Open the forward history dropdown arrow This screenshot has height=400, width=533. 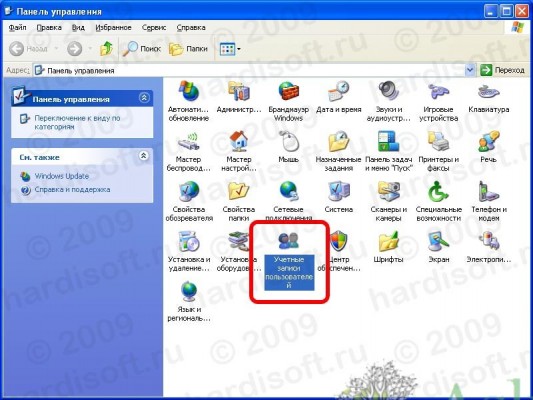point(90,49)
